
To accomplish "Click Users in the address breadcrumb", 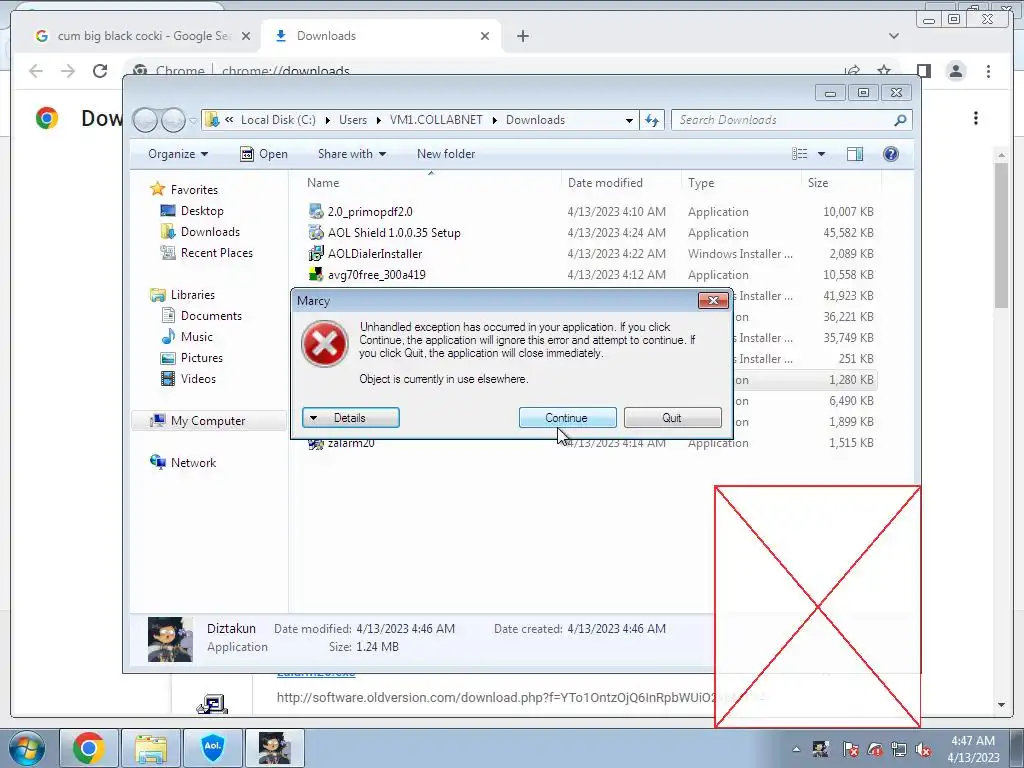I will tap(353, 120).
